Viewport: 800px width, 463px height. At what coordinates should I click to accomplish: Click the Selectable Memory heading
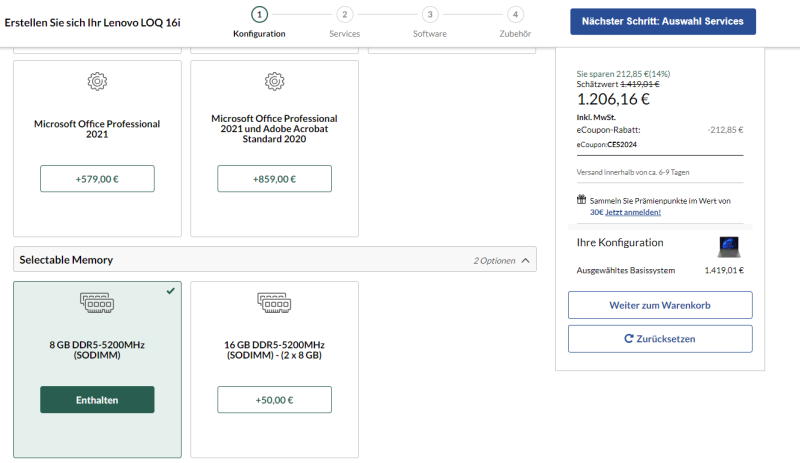coord(66,260)
